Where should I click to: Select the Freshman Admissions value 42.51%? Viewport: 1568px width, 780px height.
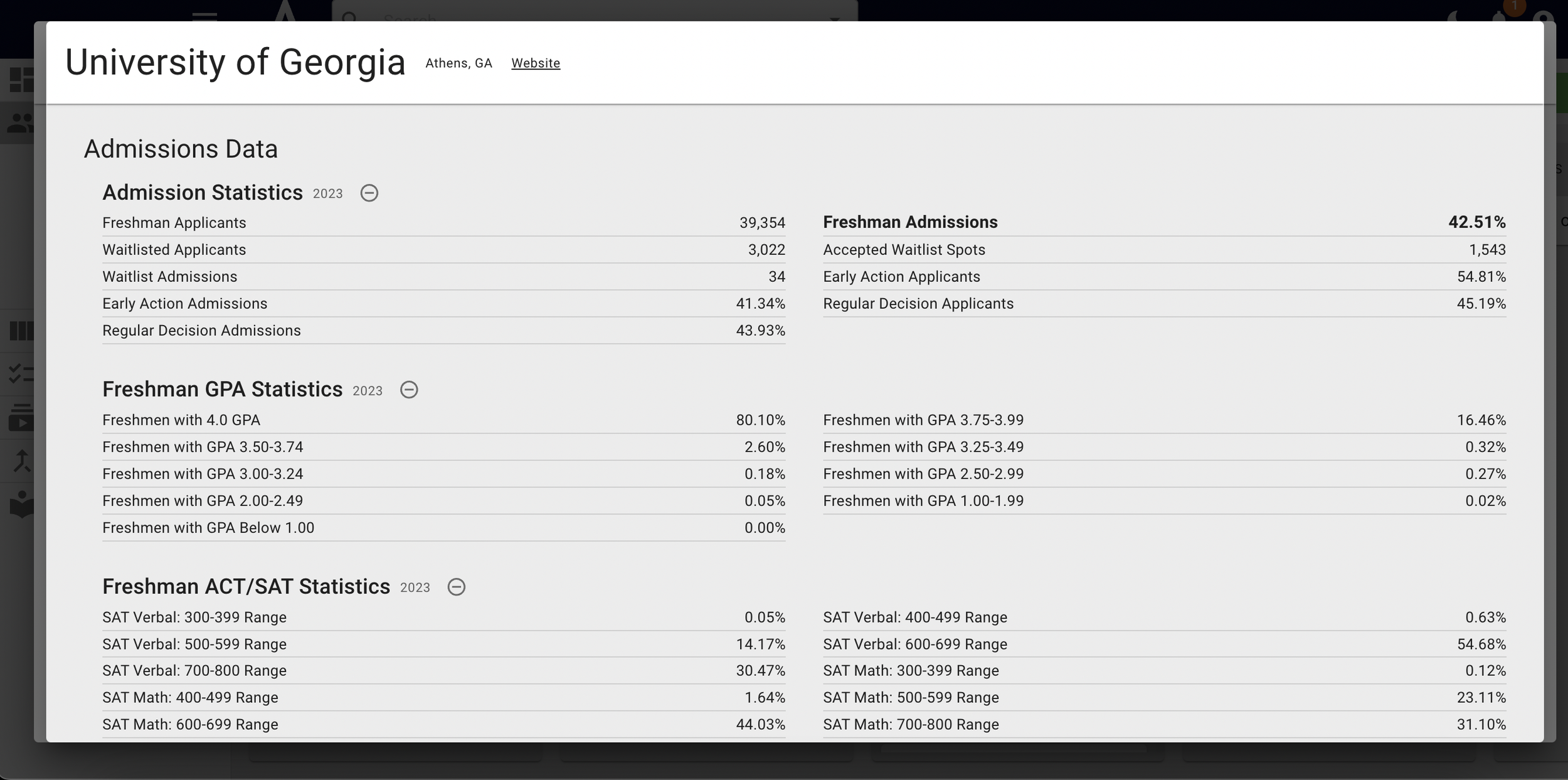pos(1477,222)
